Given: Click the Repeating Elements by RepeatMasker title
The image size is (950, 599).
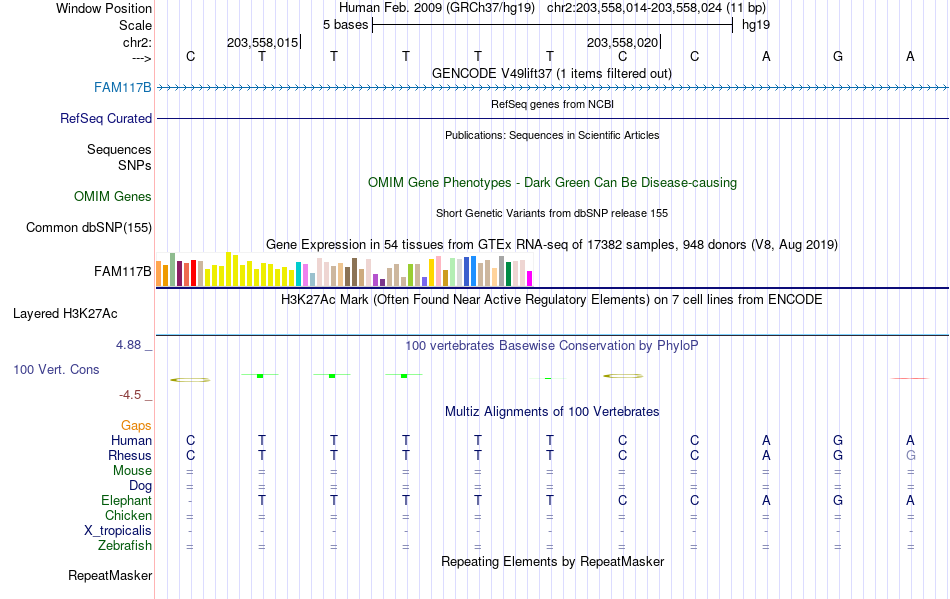Looking at the screenshot, I should pos(552,562).
